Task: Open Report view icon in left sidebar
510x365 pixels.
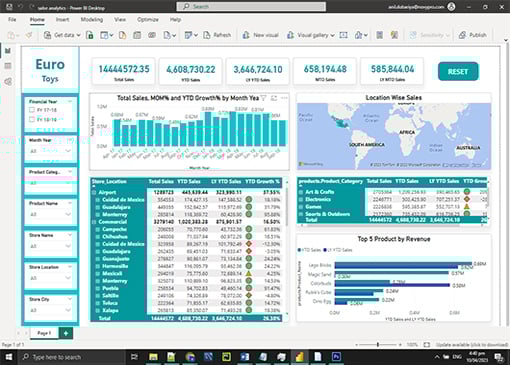Action: tap(8, 51)
